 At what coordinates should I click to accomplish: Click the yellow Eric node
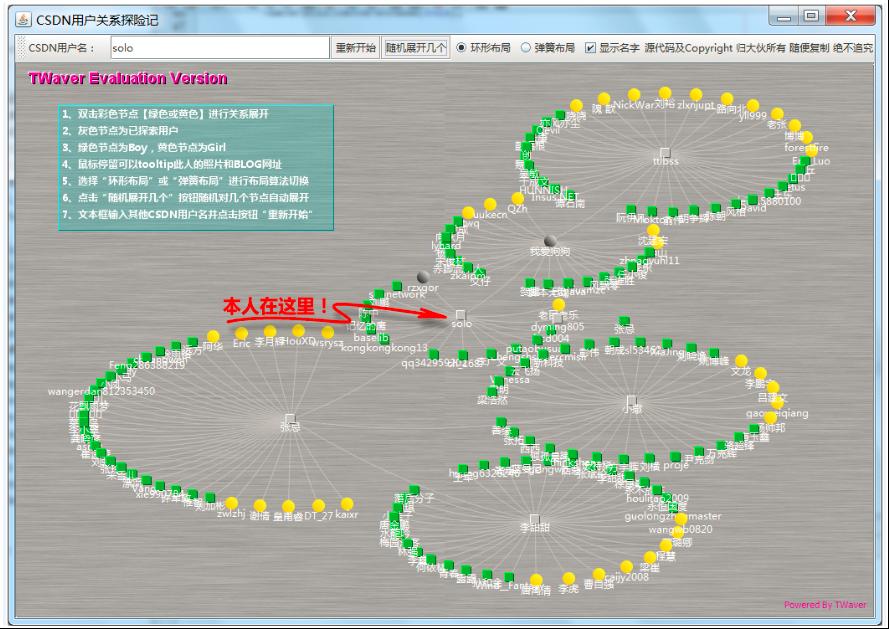coord(242,333)
